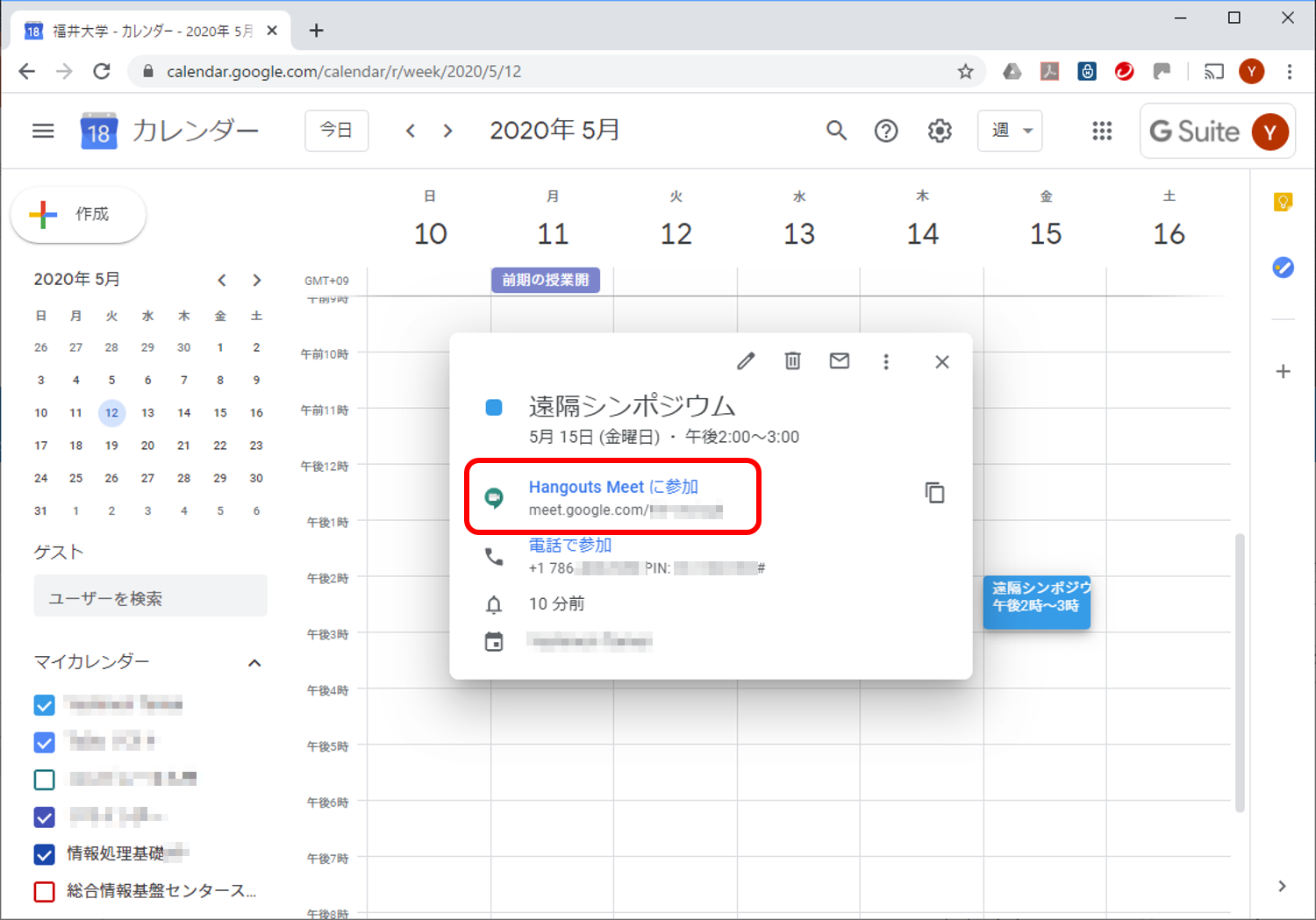
Task: Open a new browser tab
Action: pyautogui.click(x=317, y=31)
